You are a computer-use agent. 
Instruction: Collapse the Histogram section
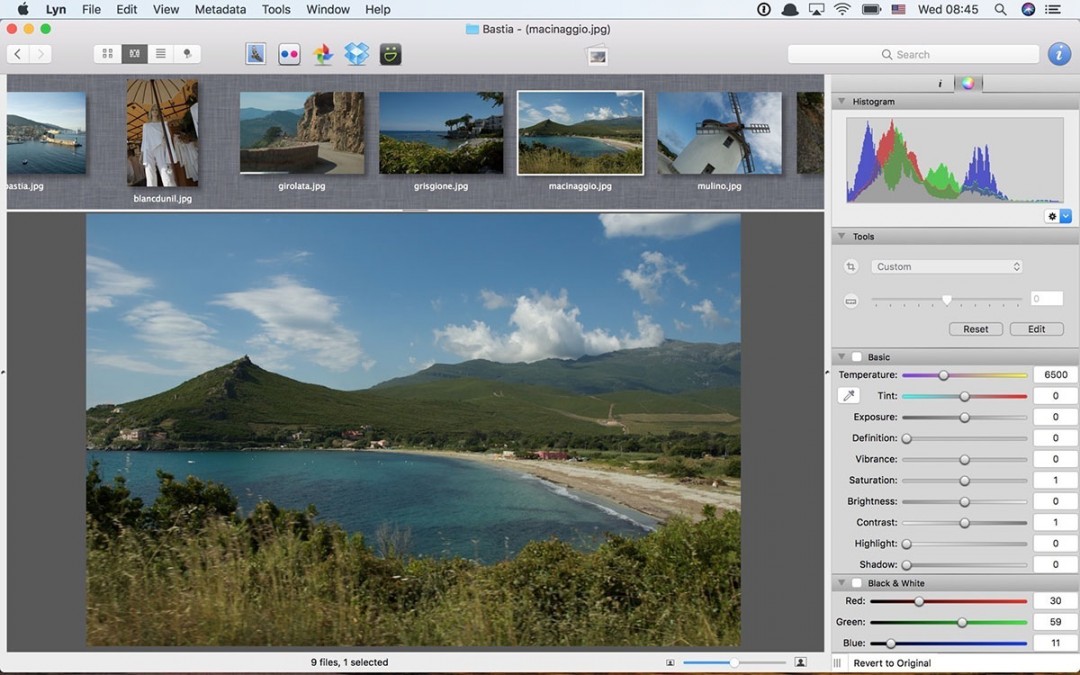[x=842, y=102]
